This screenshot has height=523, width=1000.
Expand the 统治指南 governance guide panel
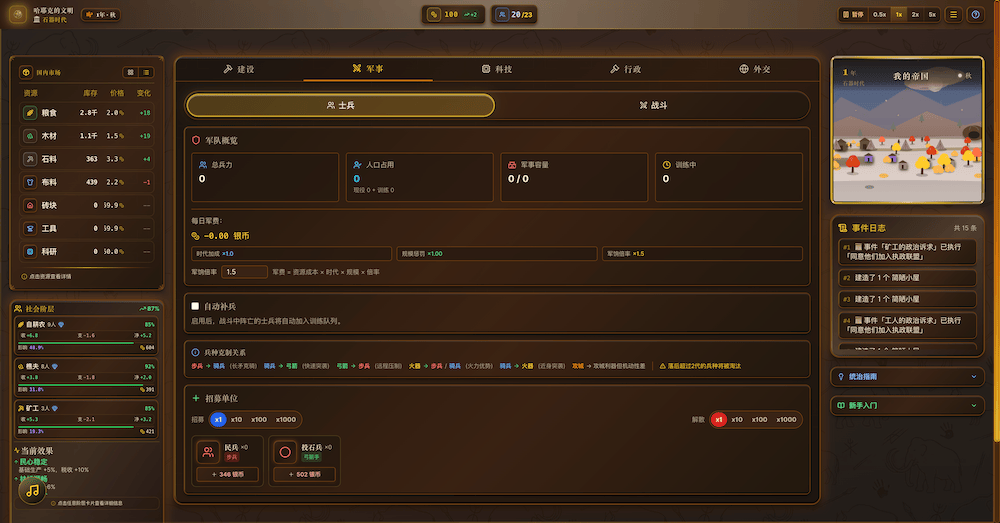[908, 376]
